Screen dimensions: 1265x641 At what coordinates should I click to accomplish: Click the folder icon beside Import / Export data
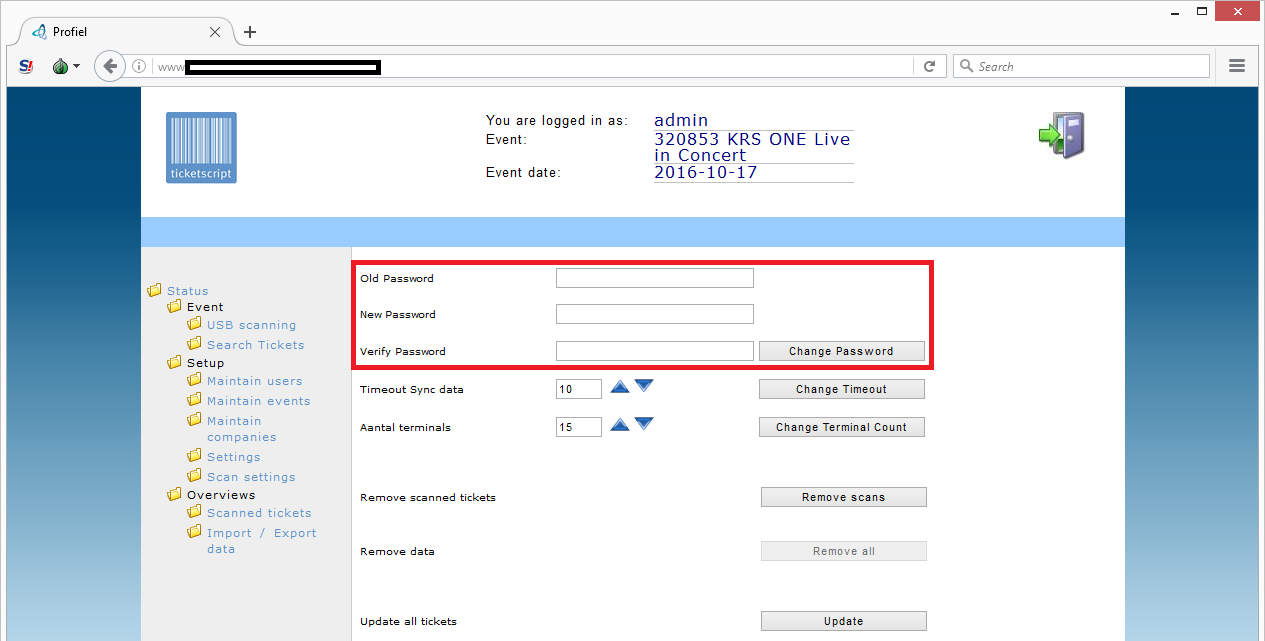(x=194, y=532)
